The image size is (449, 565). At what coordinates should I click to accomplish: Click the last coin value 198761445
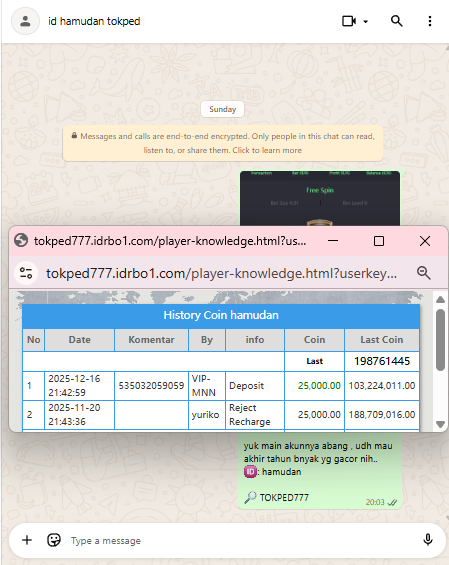click(x=382, y=361)
